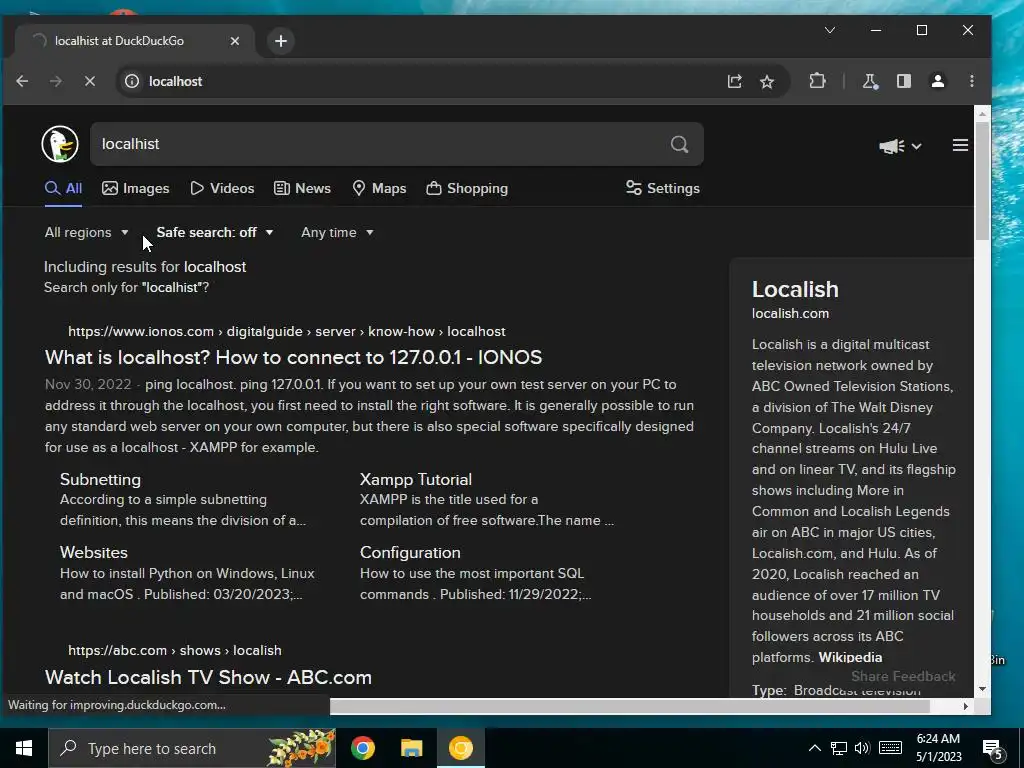Open Google Chrome from the taskbar

(x=362, y=748)
